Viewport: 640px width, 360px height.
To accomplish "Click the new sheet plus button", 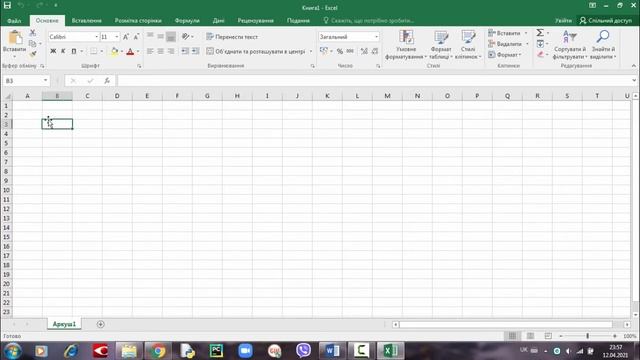I will (100, 324).
